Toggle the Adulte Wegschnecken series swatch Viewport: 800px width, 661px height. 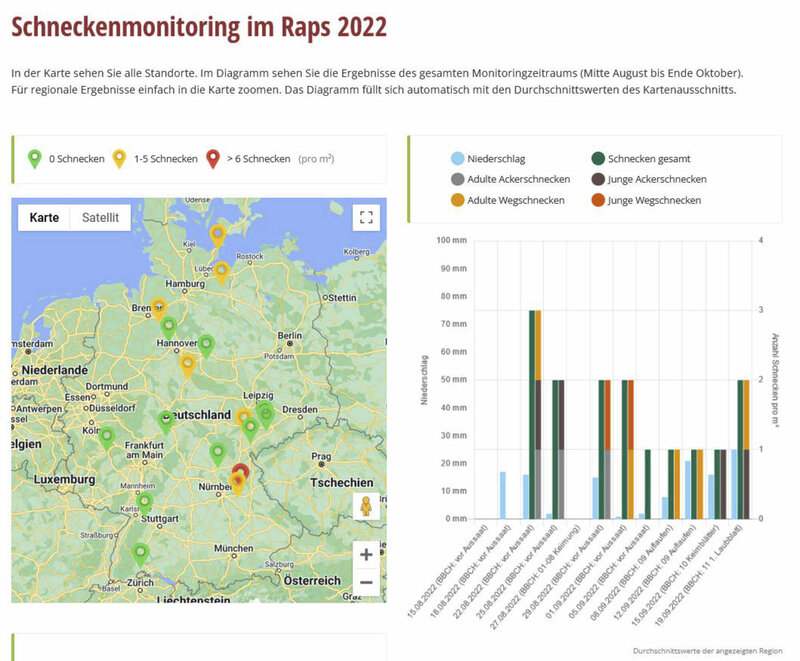(x=458, y=200)
